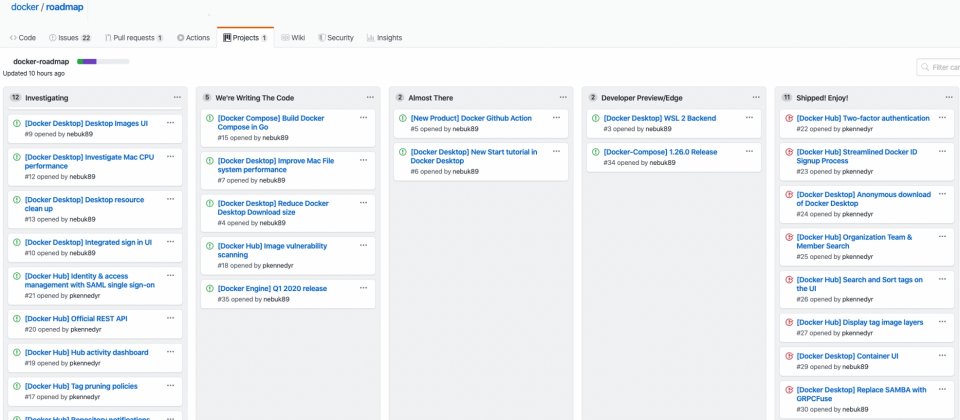Image resolution: width=960 pixels, height=420 pixels.
Task: Click open-issue icon on Identity & access management card
Action: 17,276
